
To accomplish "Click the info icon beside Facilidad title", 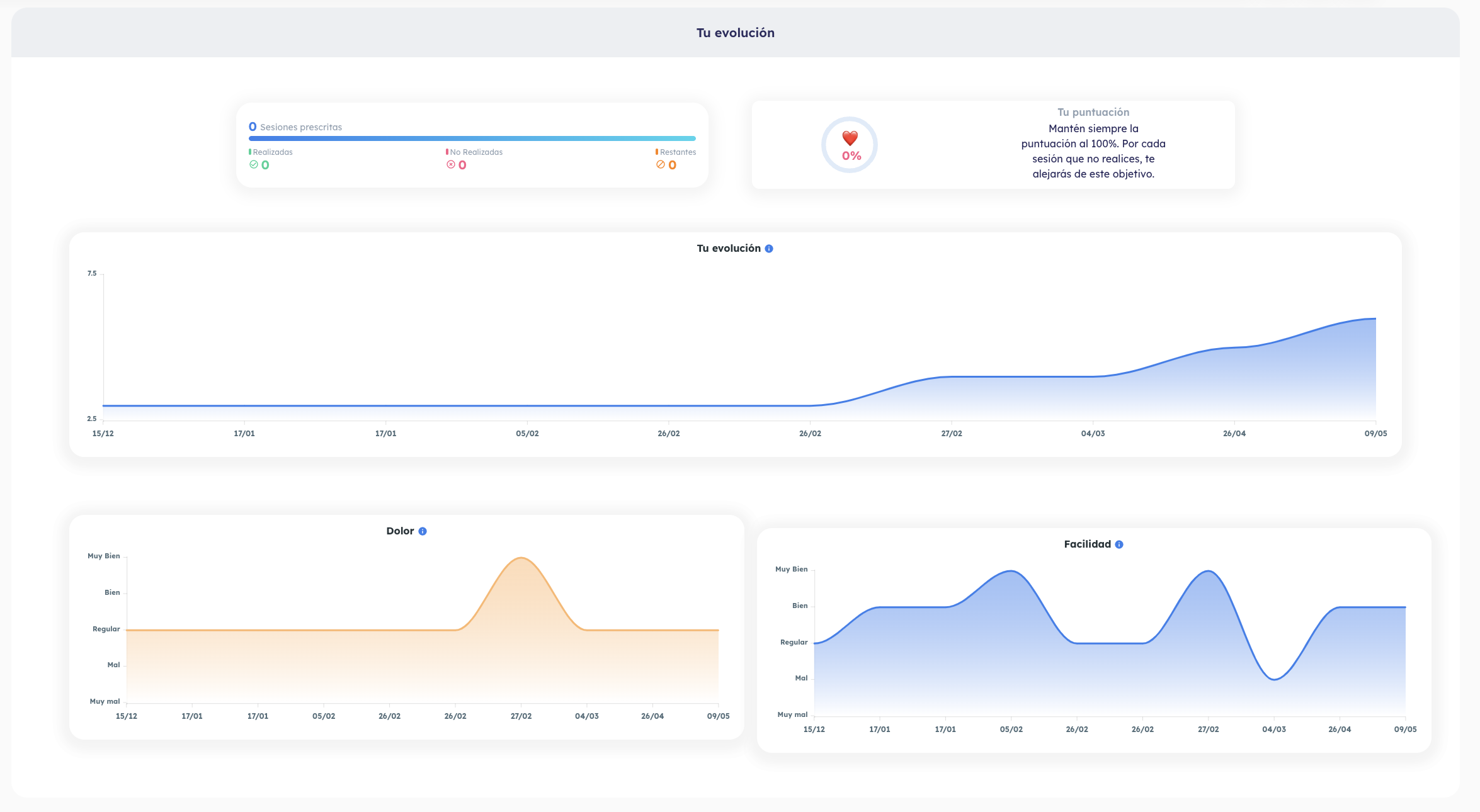I will 1119,544.
